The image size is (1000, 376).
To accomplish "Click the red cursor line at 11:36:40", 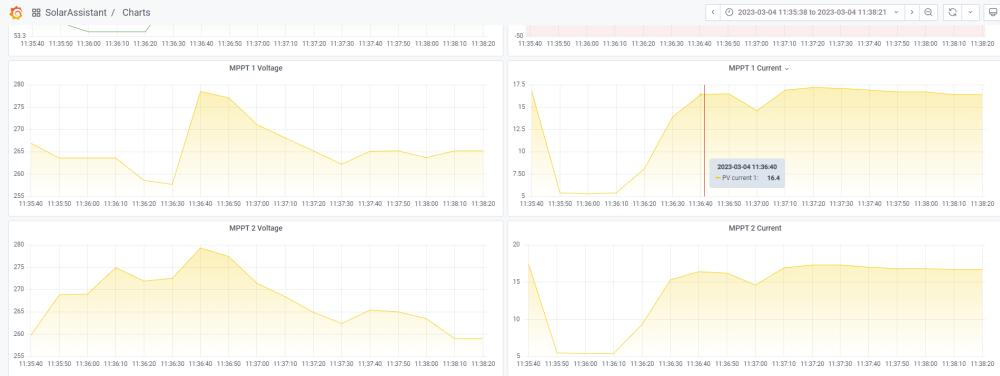I will (704, 140).
